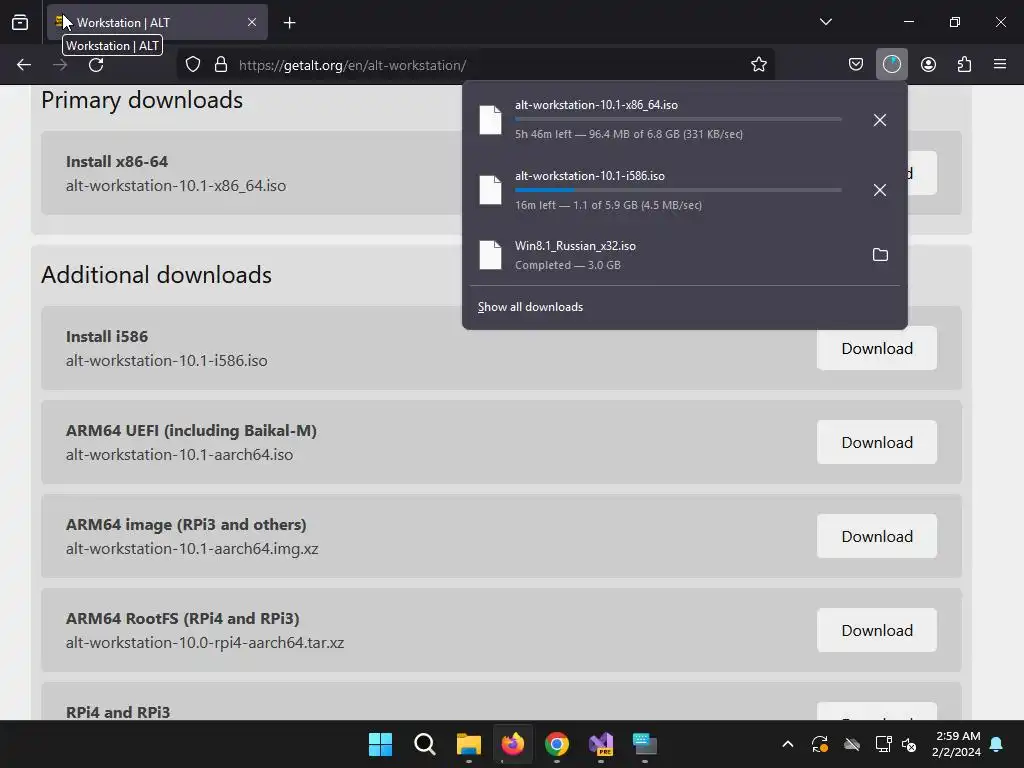Open the Firefox application menu
The width and height of the screenshot is (1024, 768).
pos(1000,64)
